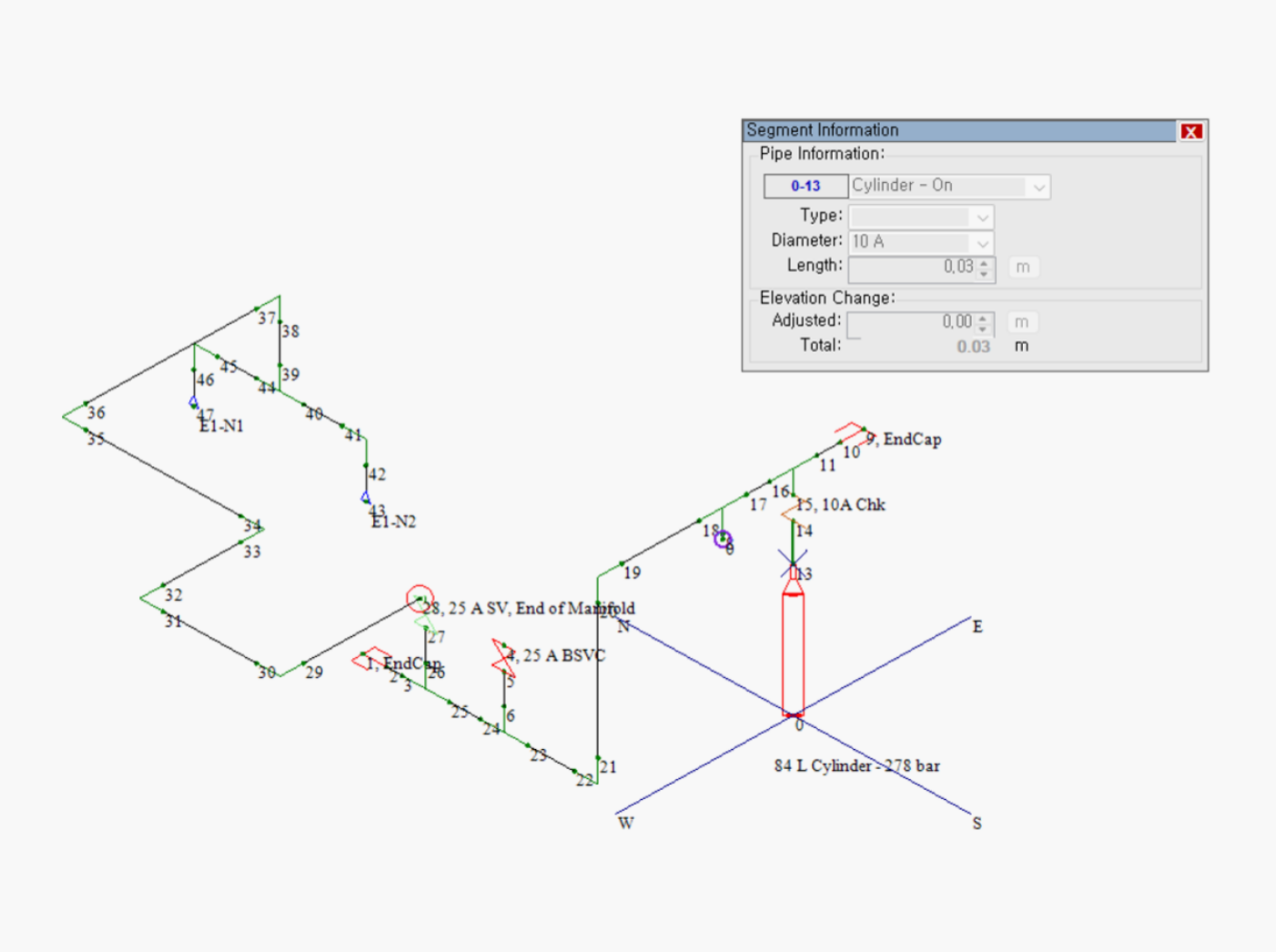Select the 25 A BSVC valve symbol
This screenshot has height=952, width=1276.
(x=501, y=657)
